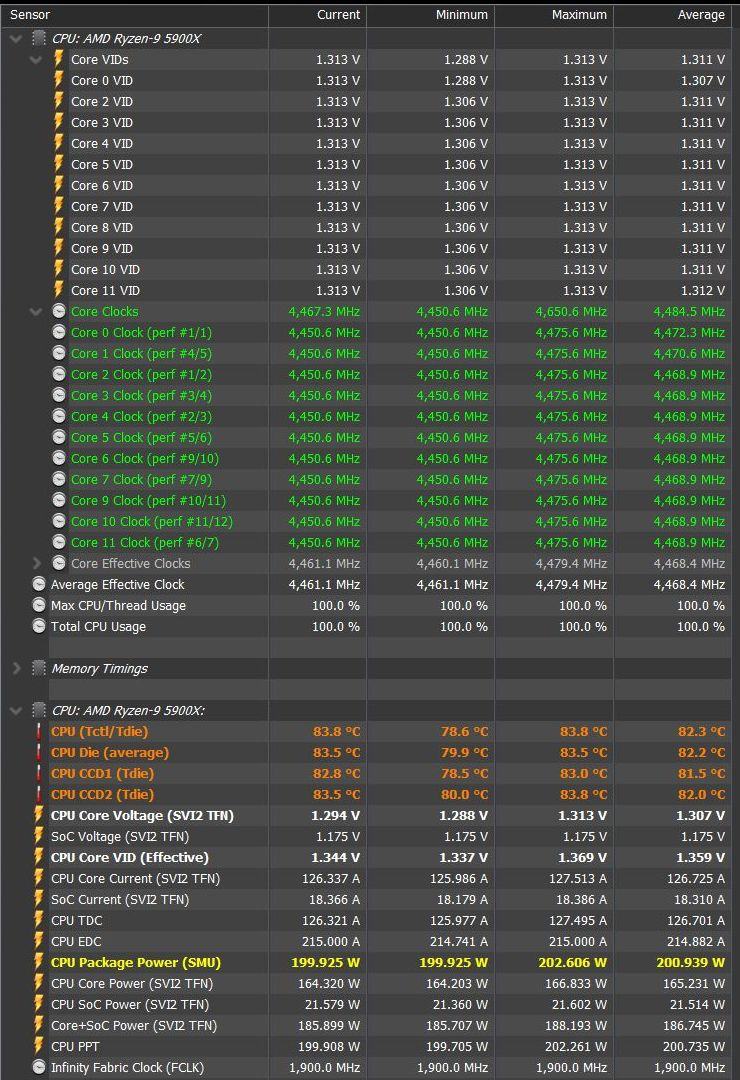Image resolution: width=740 pixels, height=1080 pixels.
Task: Click the Sensor column header
Action: (x=30, y=14)
